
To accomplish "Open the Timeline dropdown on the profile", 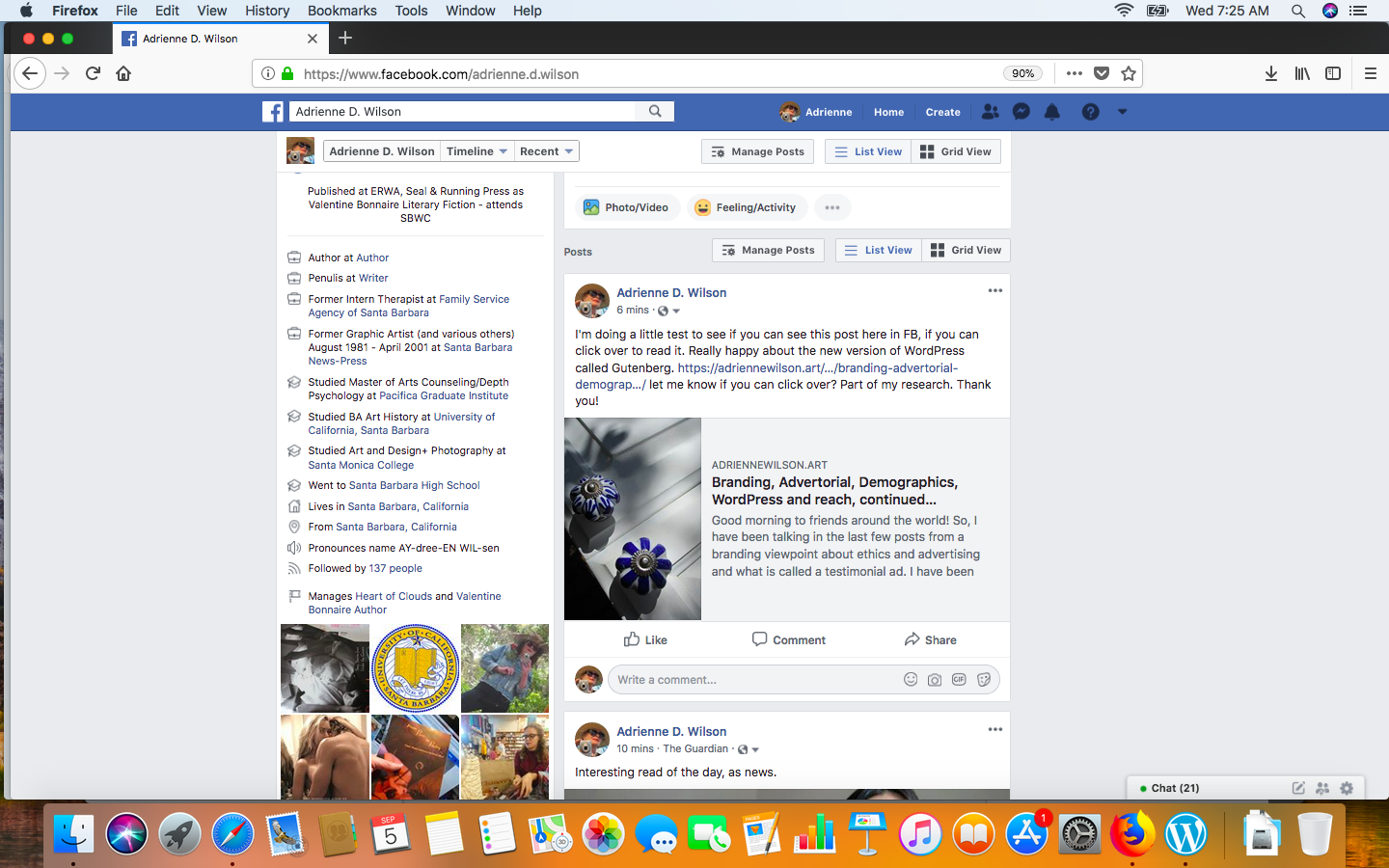I will pos(477,150).
